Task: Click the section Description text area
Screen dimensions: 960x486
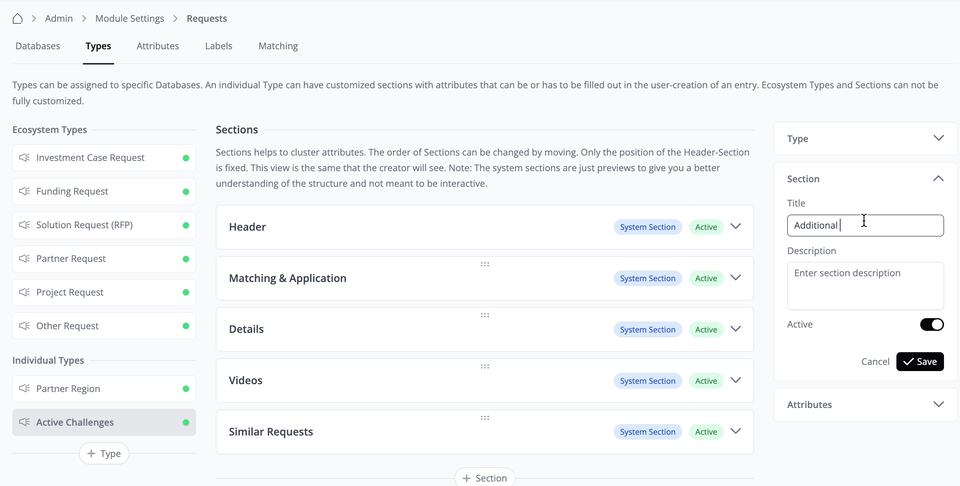Action: (x=865, y=286)
